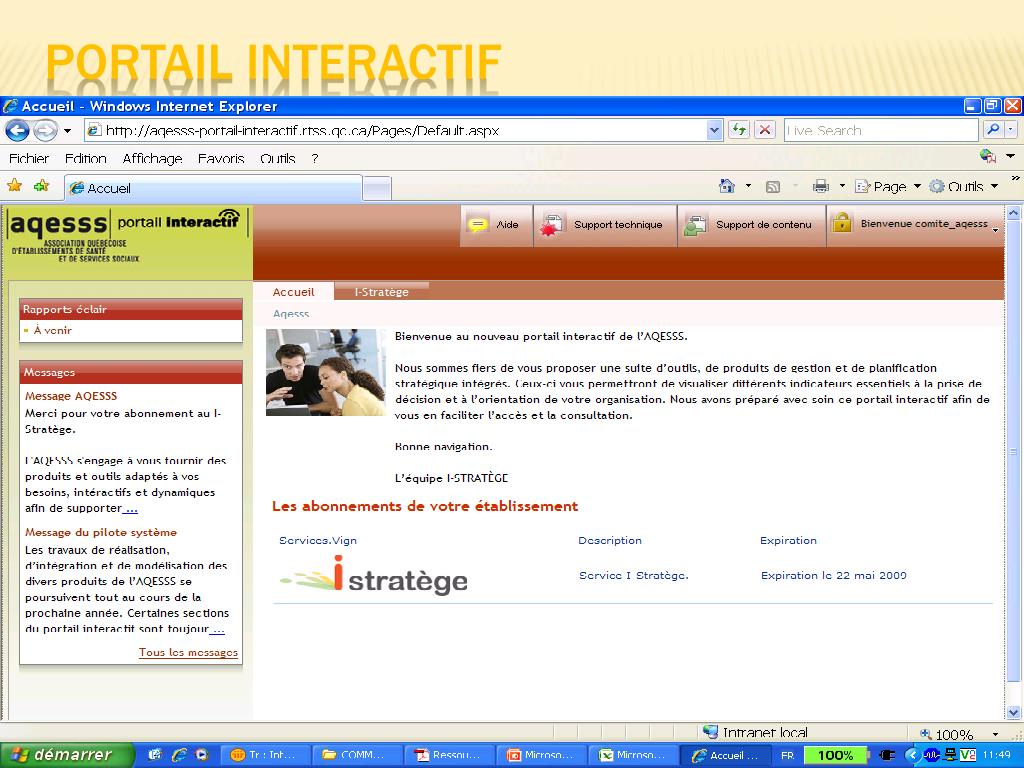Click the Expiration column header
The width and height of the screenshot is (1024, 768).
pos(788,541)
